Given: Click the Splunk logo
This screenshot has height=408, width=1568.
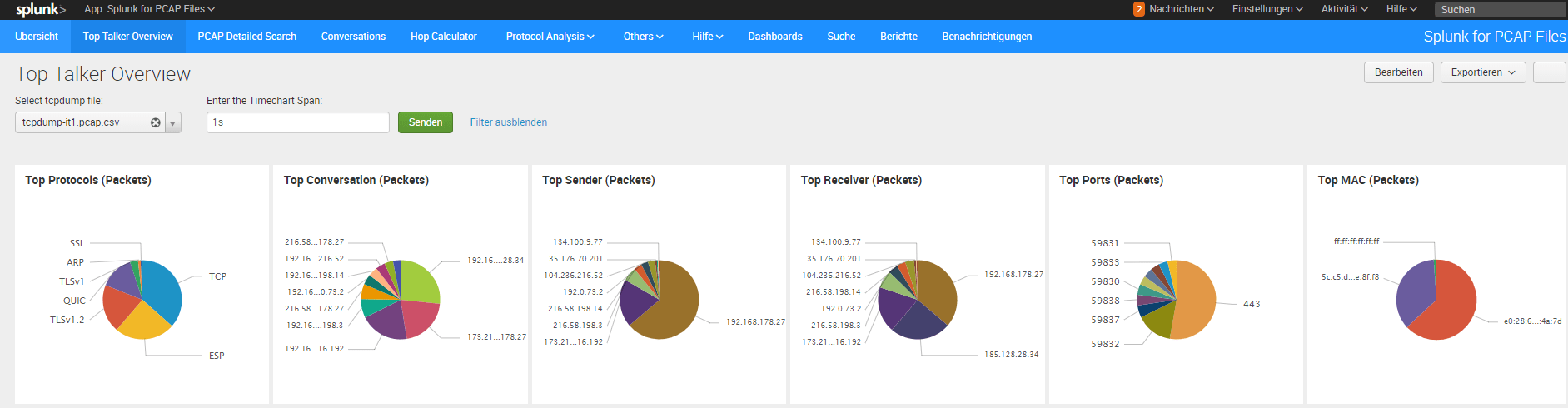Looking at the screenshot, I should tap(40, 10).
